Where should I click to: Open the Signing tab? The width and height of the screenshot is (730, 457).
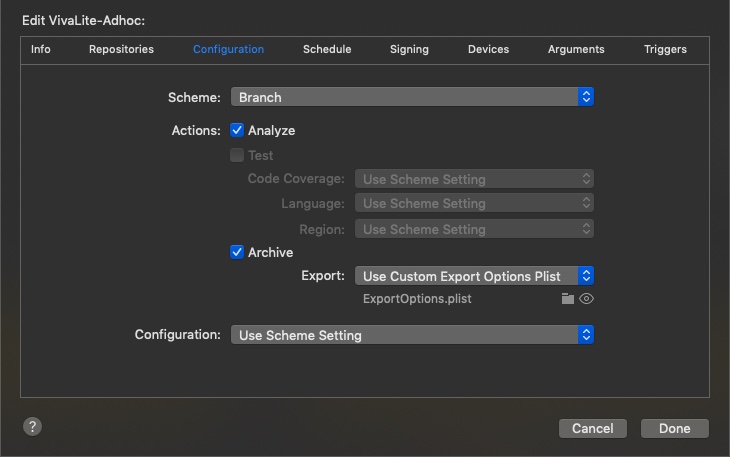(409, 49)
